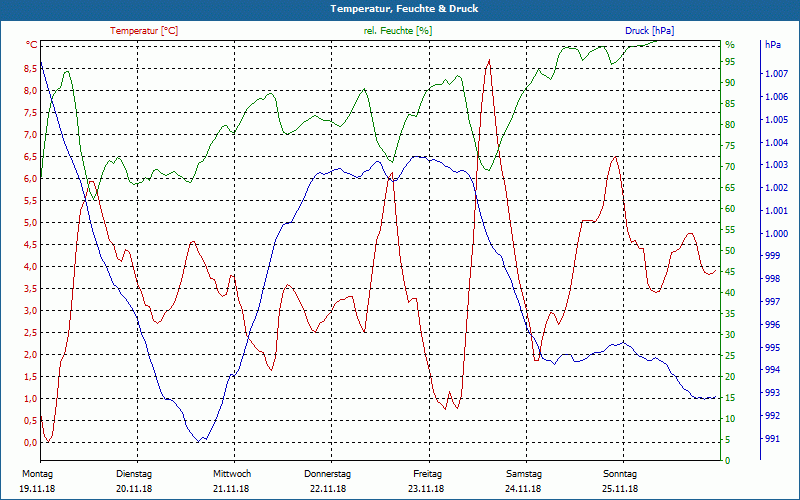Click the green '60' humidity axis value

click(x=730, y=209)
